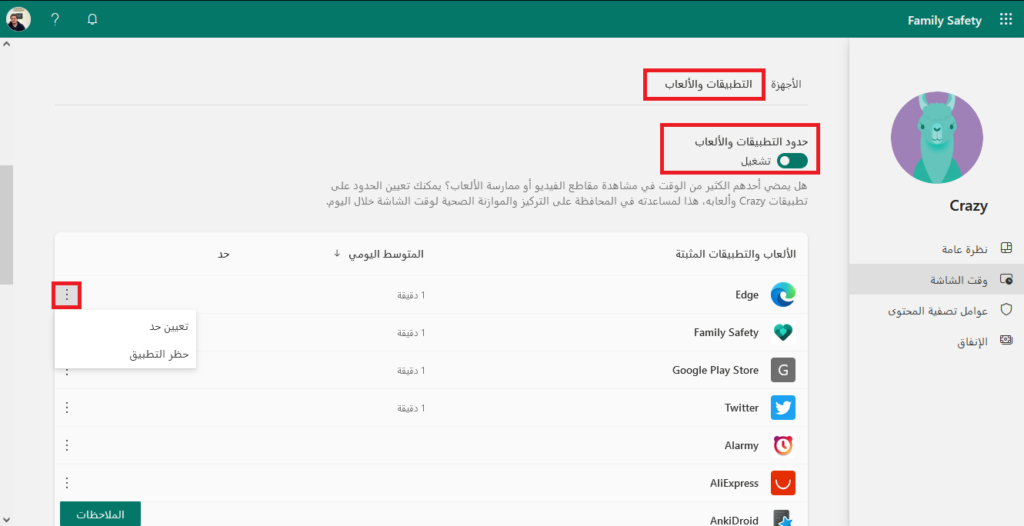Click the AnkiDroid app name
The image size is (1024, 526).
(734, 520)
